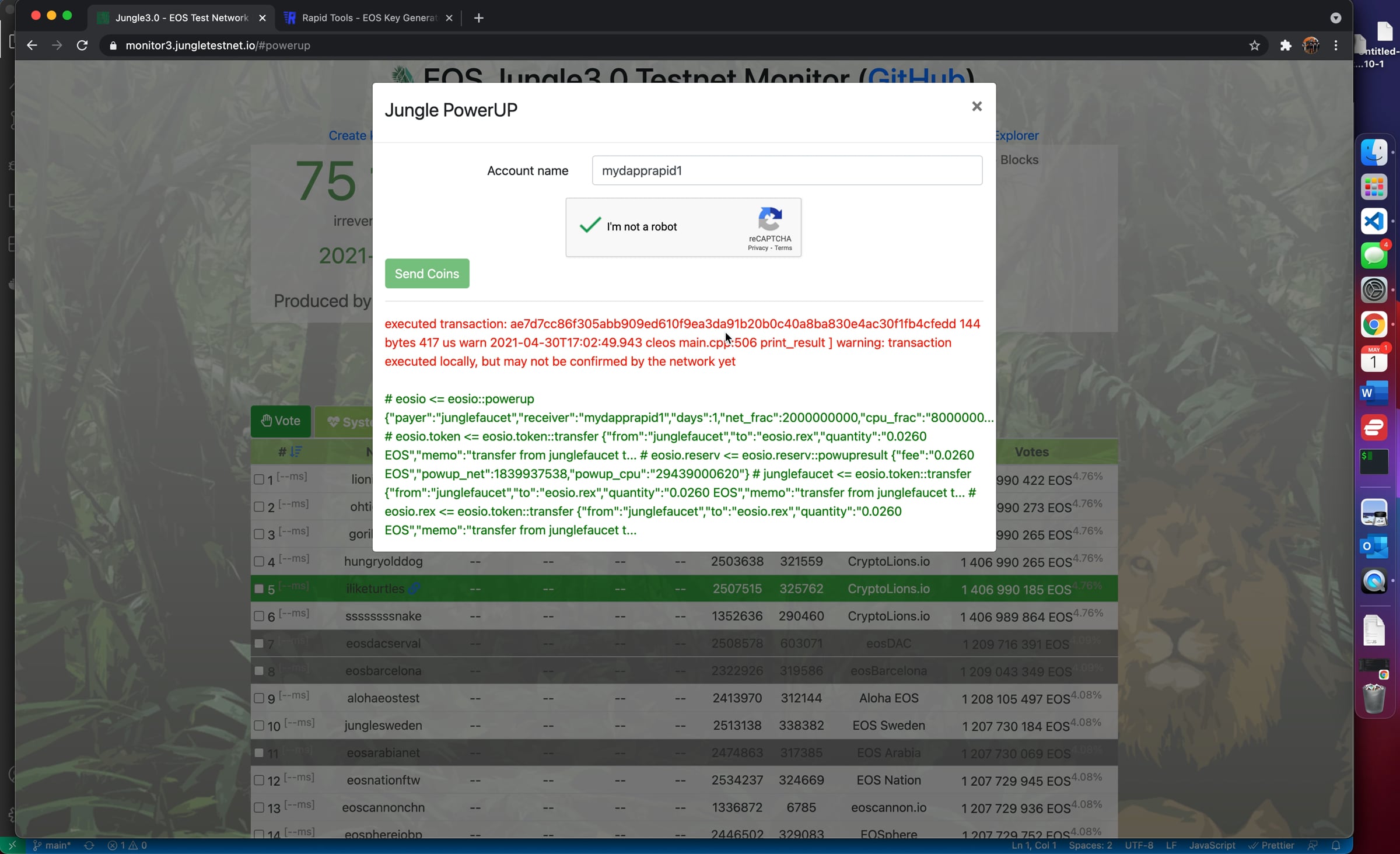The height and width of the screenshot is (854, 1400).
Task: Open Messages from the Dock
Action: (1374, 256)
